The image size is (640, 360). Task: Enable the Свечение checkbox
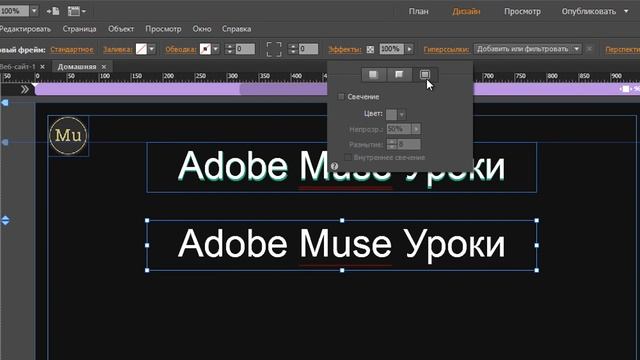click(341, 97)
